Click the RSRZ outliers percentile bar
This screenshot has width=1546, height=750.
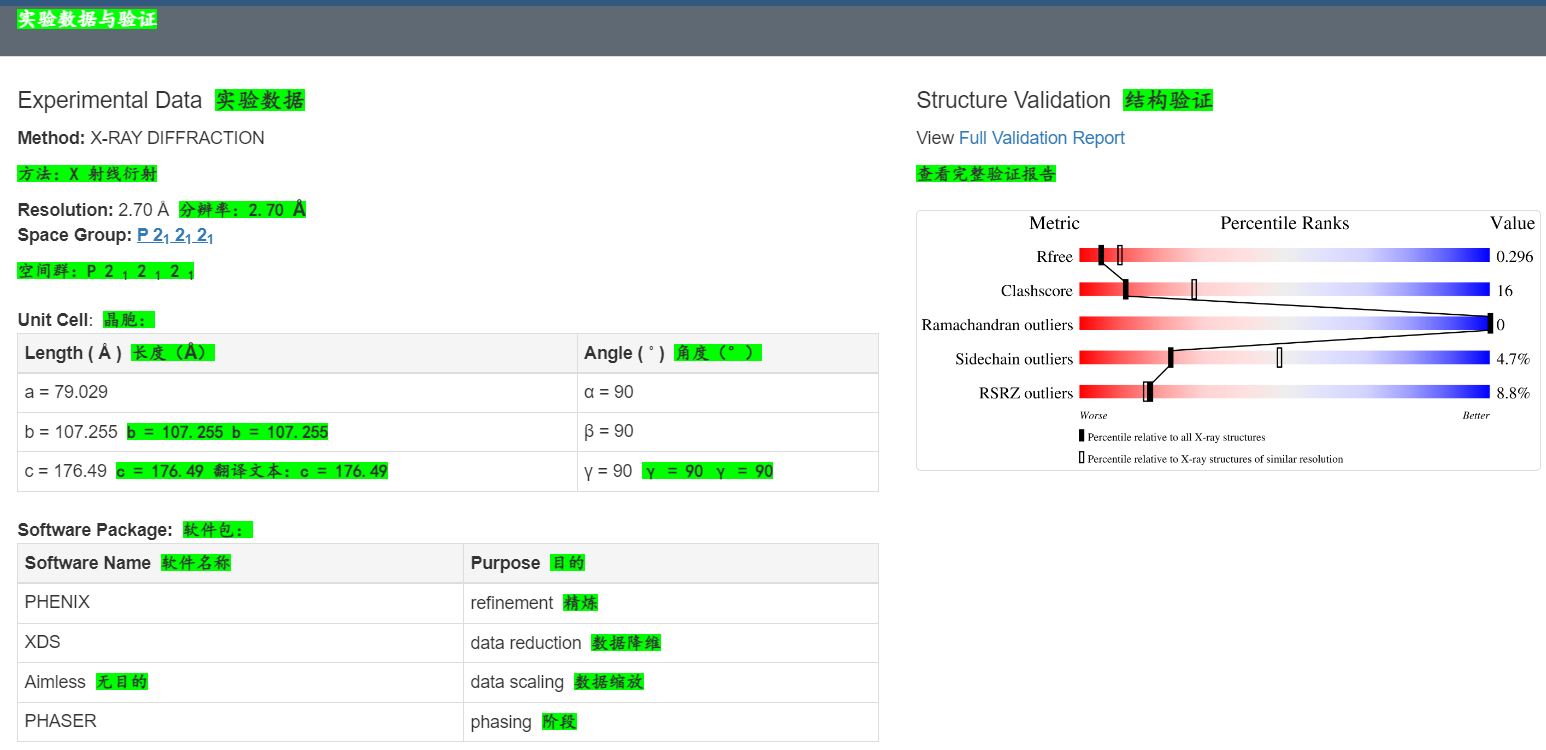coord(1284,392)
